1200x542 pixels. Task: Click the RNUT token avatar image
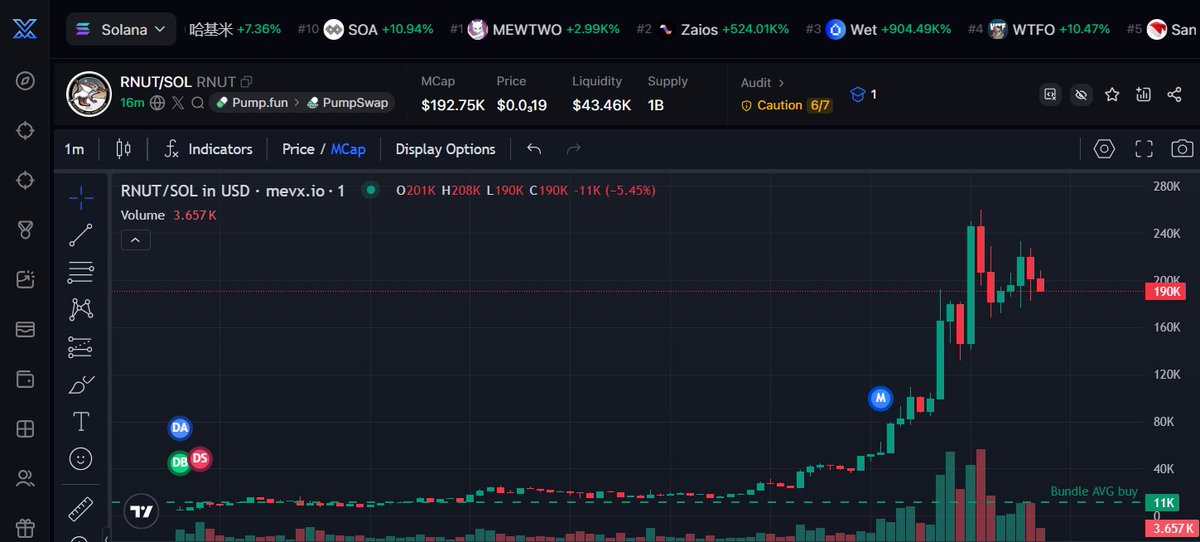click(88, 94)
